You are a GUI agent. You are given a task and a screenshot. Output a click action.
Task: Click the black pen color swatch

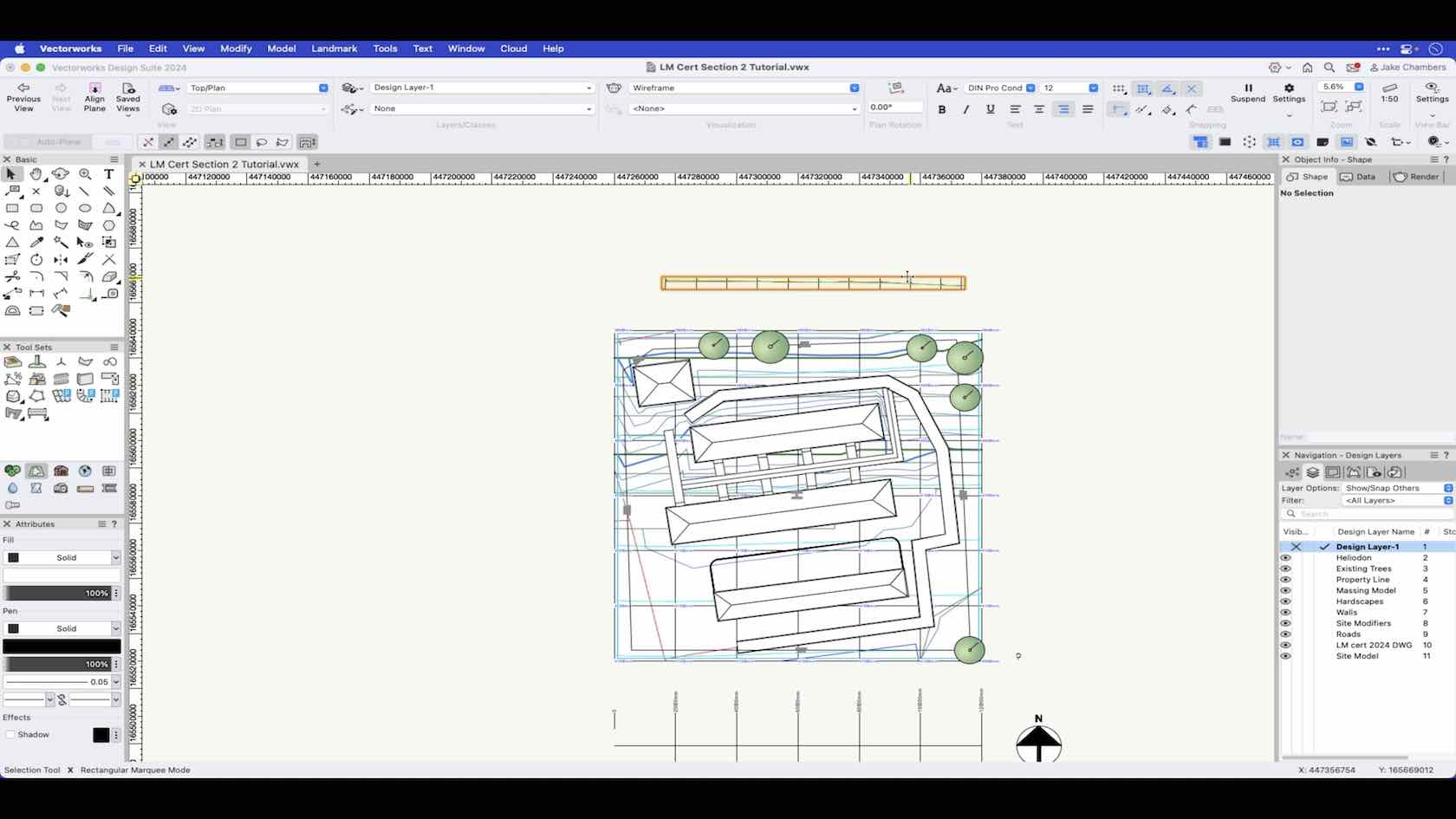point(62,647)
